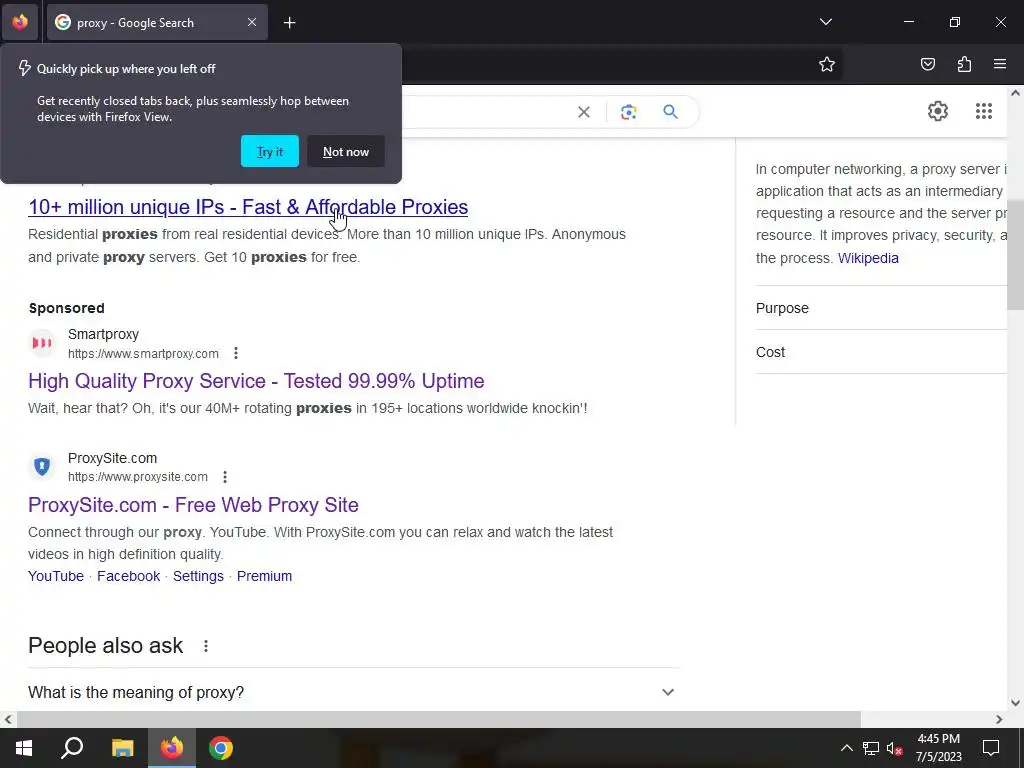
Task: Click Try it in Firefox View popup
Action: tap(270, 152)
